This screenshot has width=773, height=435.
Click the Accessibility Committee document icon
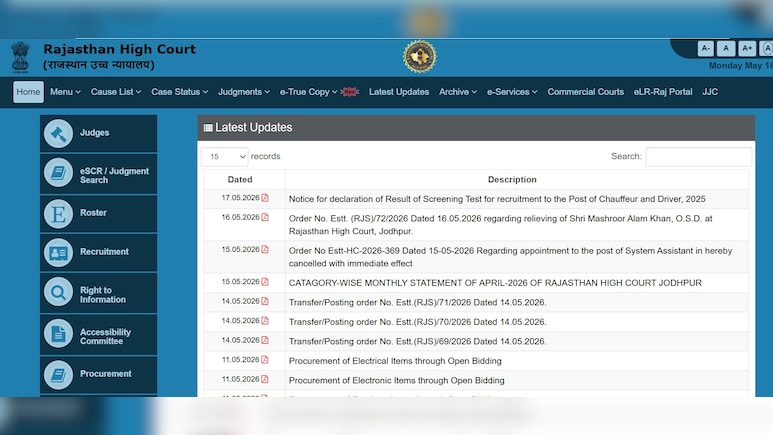(x=58, y=333)
